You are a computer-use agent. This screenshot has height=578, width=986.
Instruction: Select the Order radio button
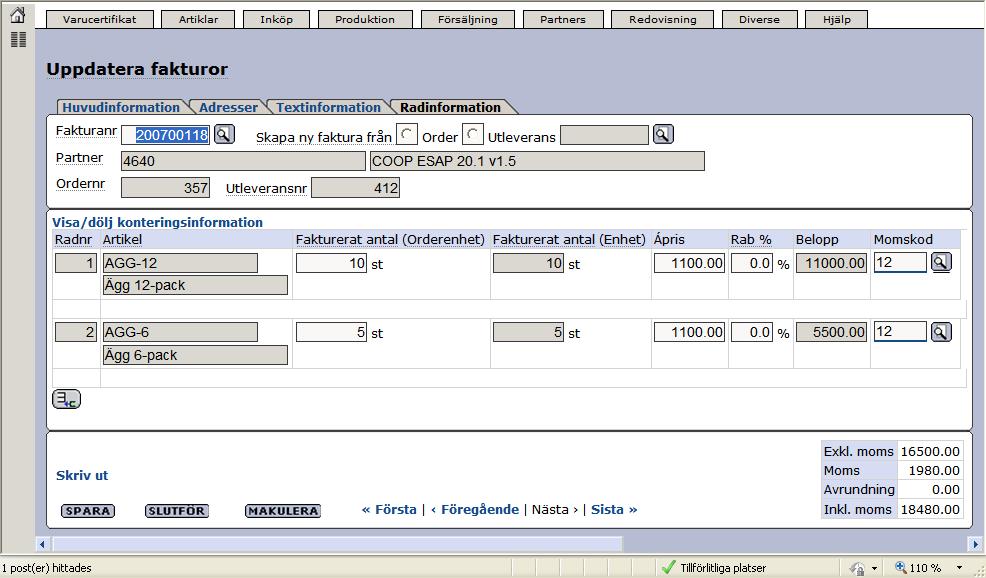407,134
